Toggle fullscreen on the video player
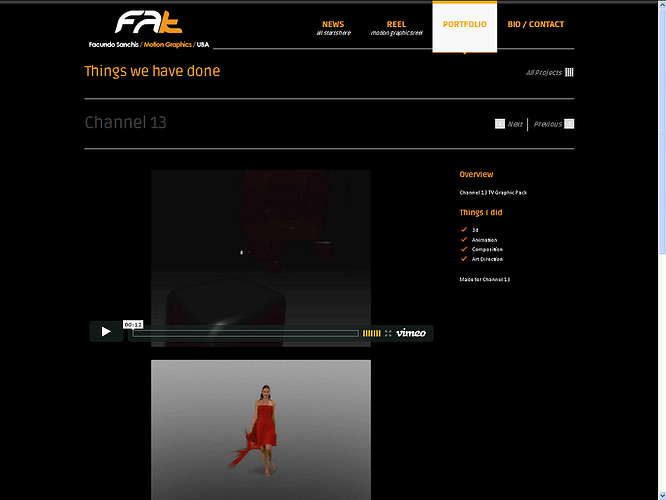 [x=388, y=333]
